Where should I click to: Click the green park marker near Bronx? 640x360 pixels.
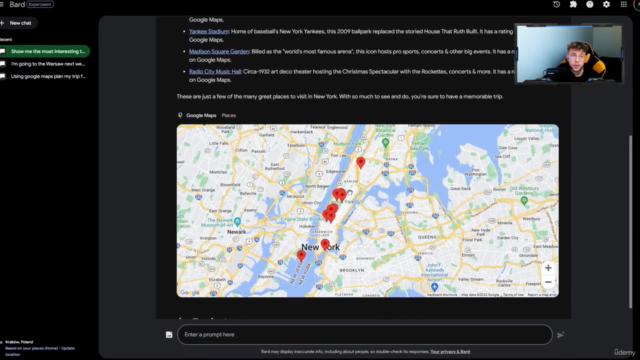(x=385, y=142)
